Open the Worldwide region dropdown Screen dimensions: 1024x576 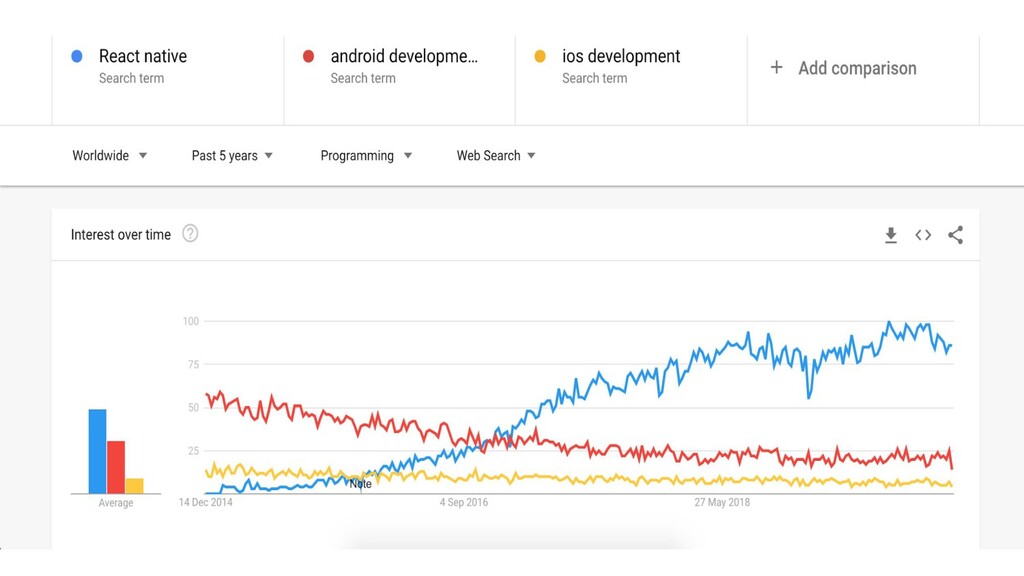coord(110,155)
